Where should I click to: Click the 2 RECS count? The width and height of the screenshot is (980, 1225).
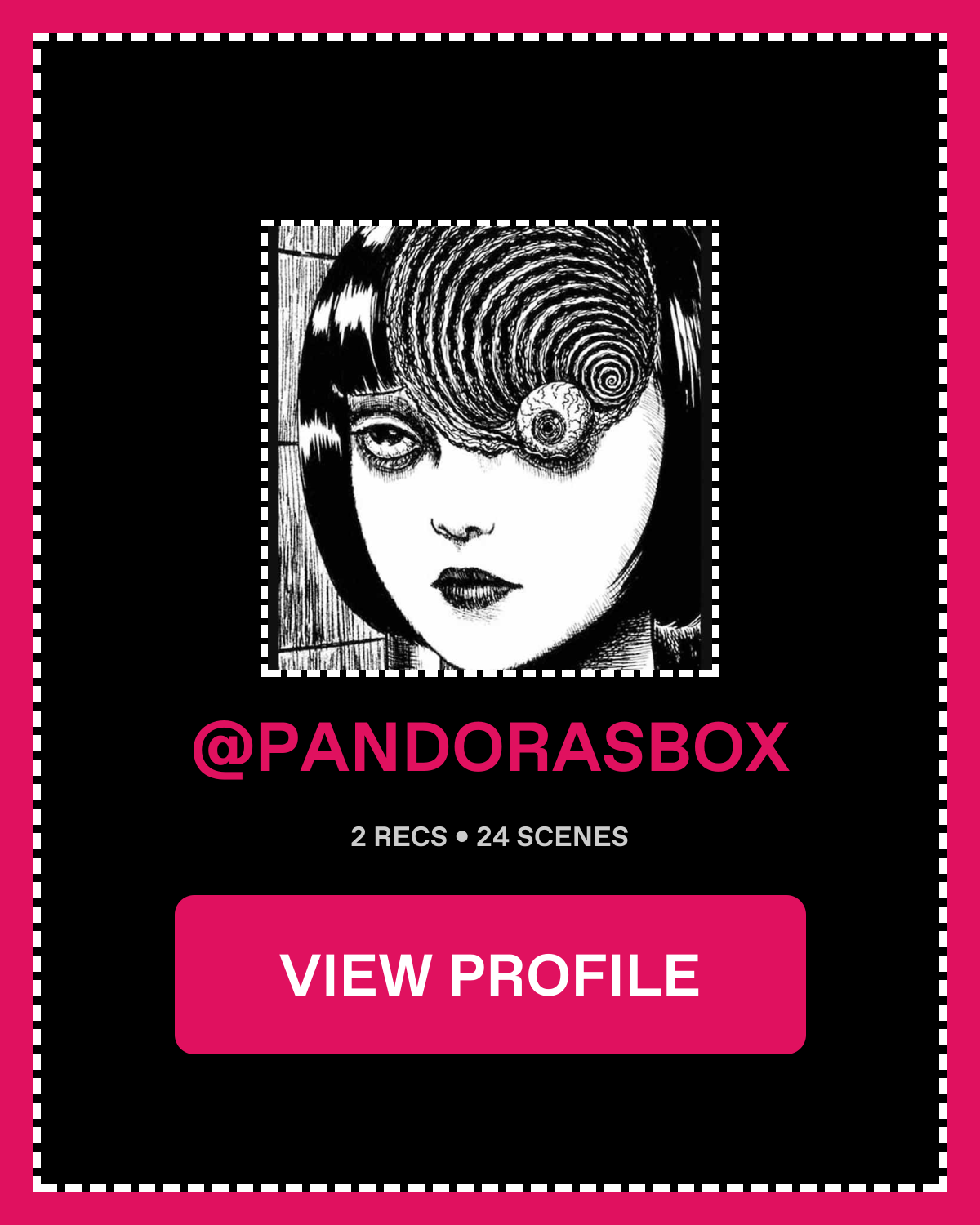point(399,837)
